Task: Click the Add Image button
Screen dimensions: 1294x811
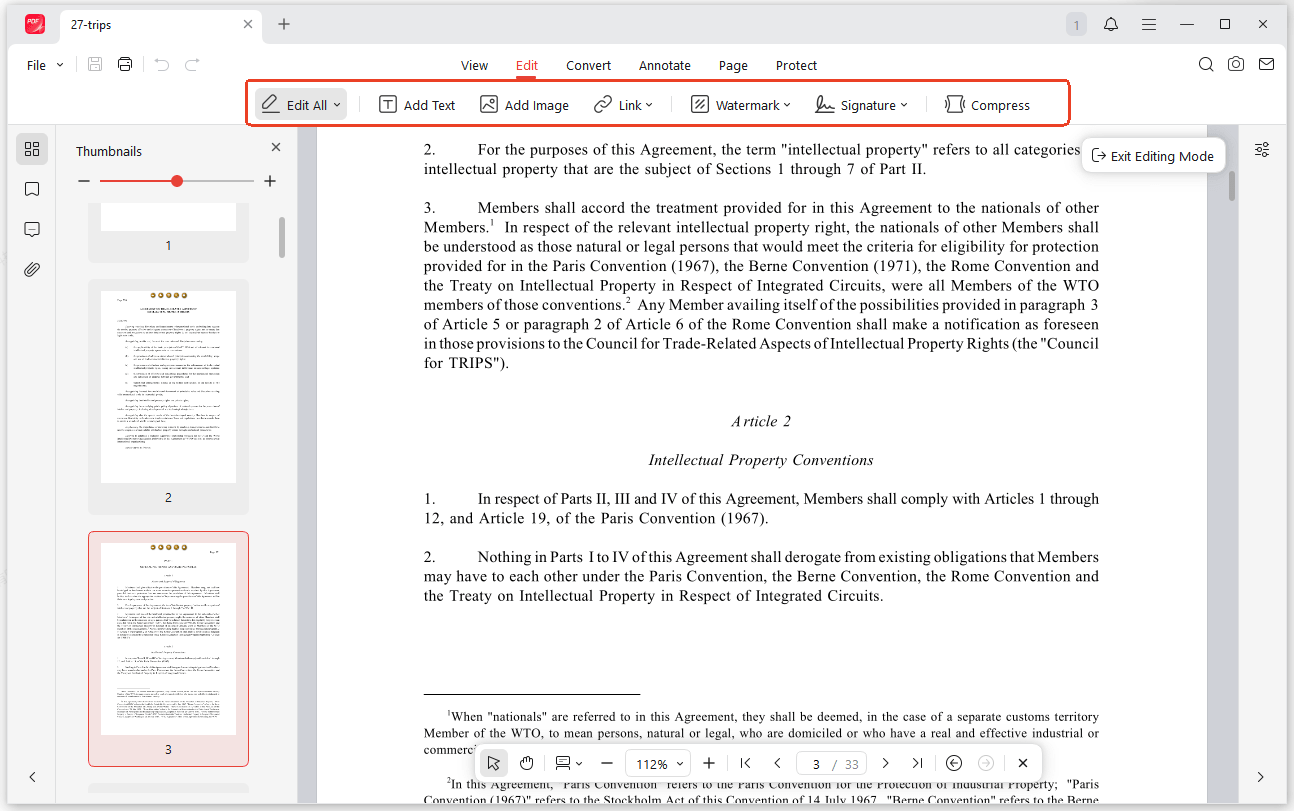Action: (524, 105)
